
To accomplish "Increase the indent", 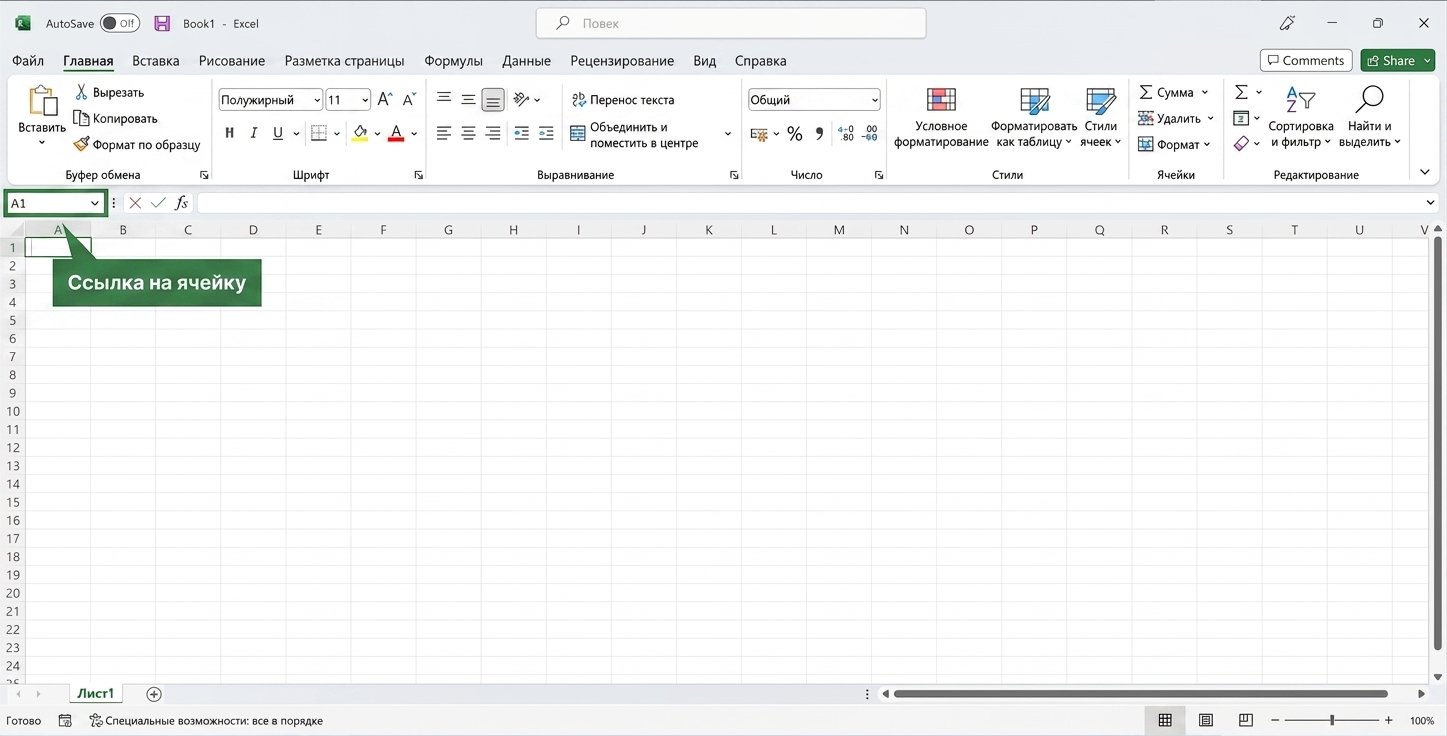I will point(546,133).
